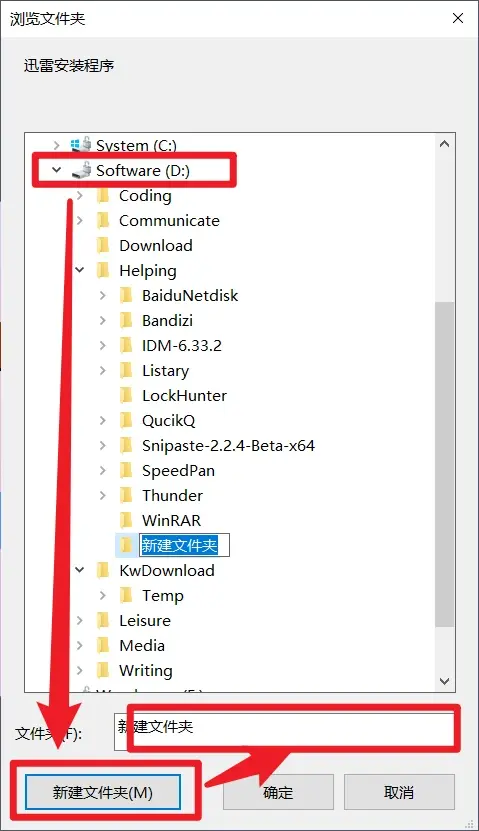Image resolution: width=479 pixels, height=831 pixels.
Task: Click the LockHunter folder icon
Action: [126, 395]
